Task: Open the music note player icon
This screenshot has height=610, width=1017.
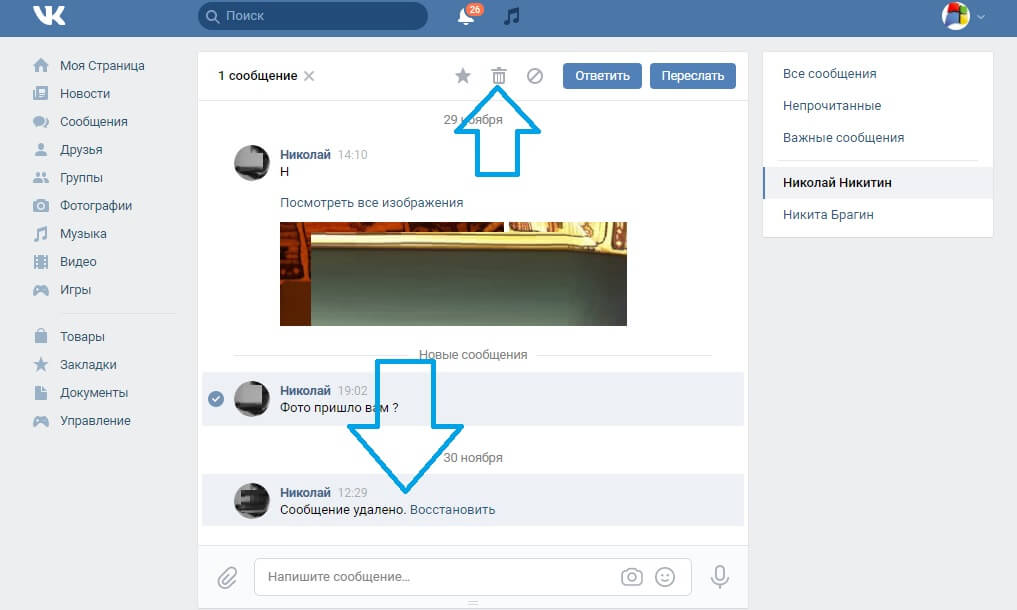Action: click(x=512, y=16)
